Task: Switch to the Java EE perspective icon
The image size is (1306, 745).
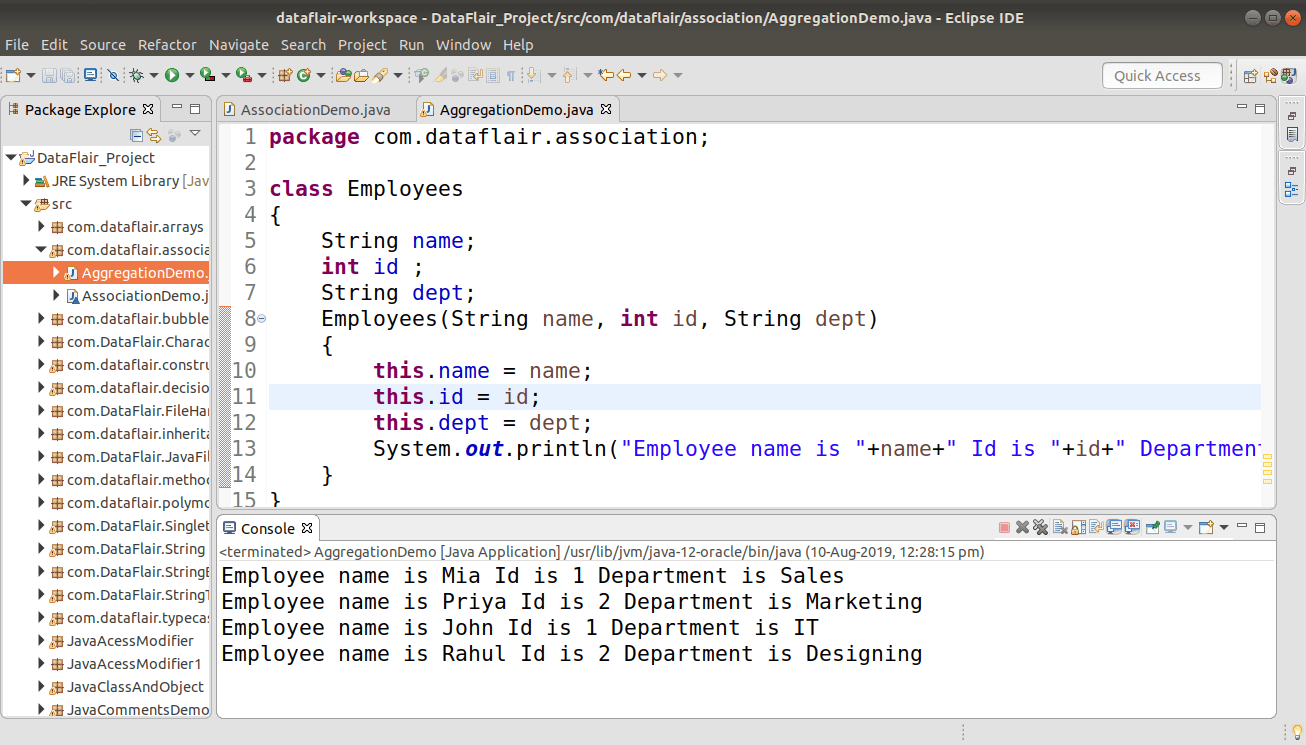Action: (1271, 75)
